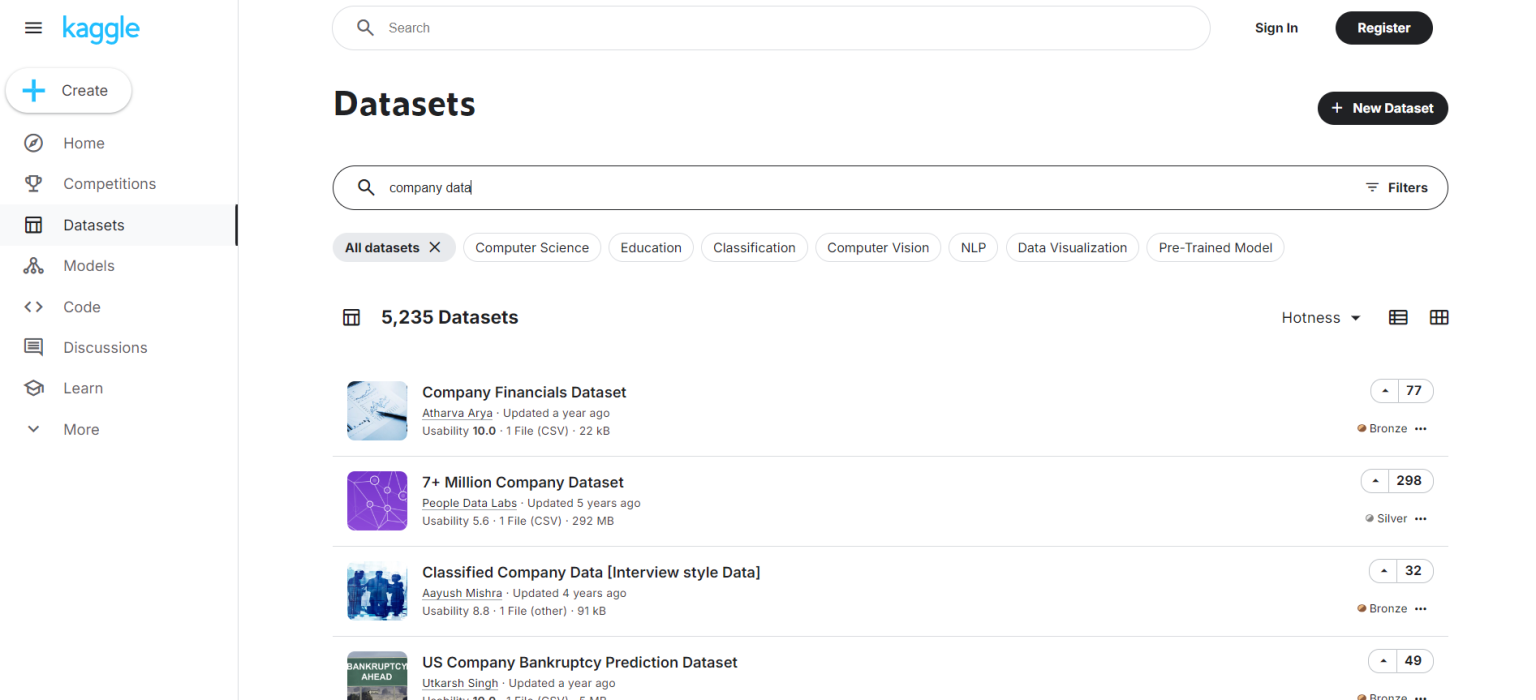The image size is (1536, 700).
Task: Go to the Models section
Action: pyautogui.click(x=89, y=265)
